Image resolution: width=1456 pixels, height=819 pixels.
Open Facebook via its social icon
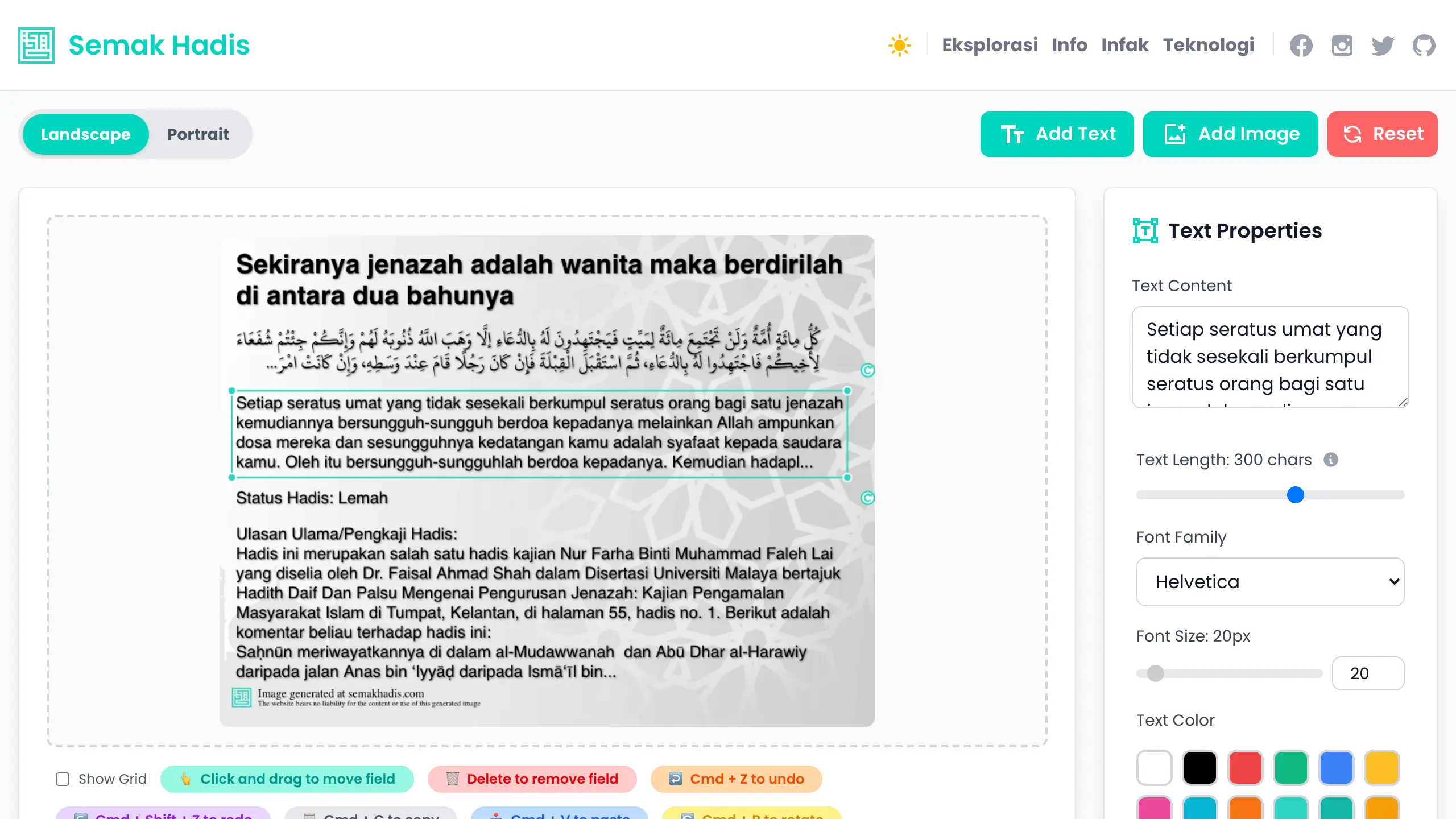pos(1301,45)
